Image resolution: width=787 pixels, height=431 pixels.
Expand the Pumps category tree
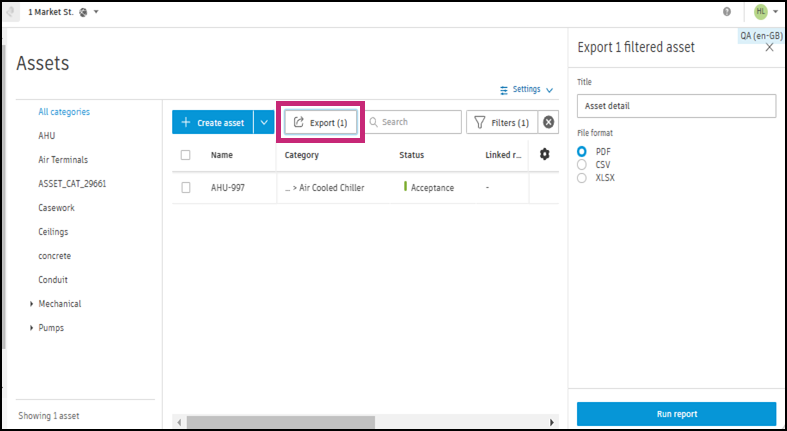pos(32,328)
